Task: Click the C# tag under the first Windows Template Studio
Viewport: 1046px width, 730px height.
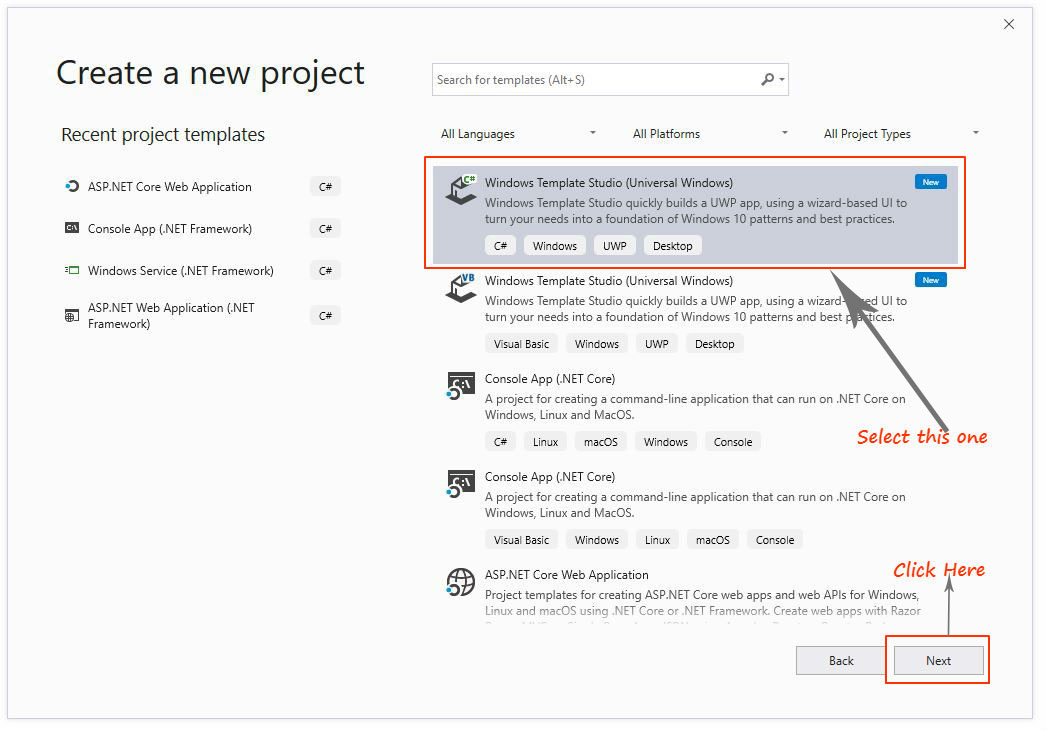Action: (500, 246)
